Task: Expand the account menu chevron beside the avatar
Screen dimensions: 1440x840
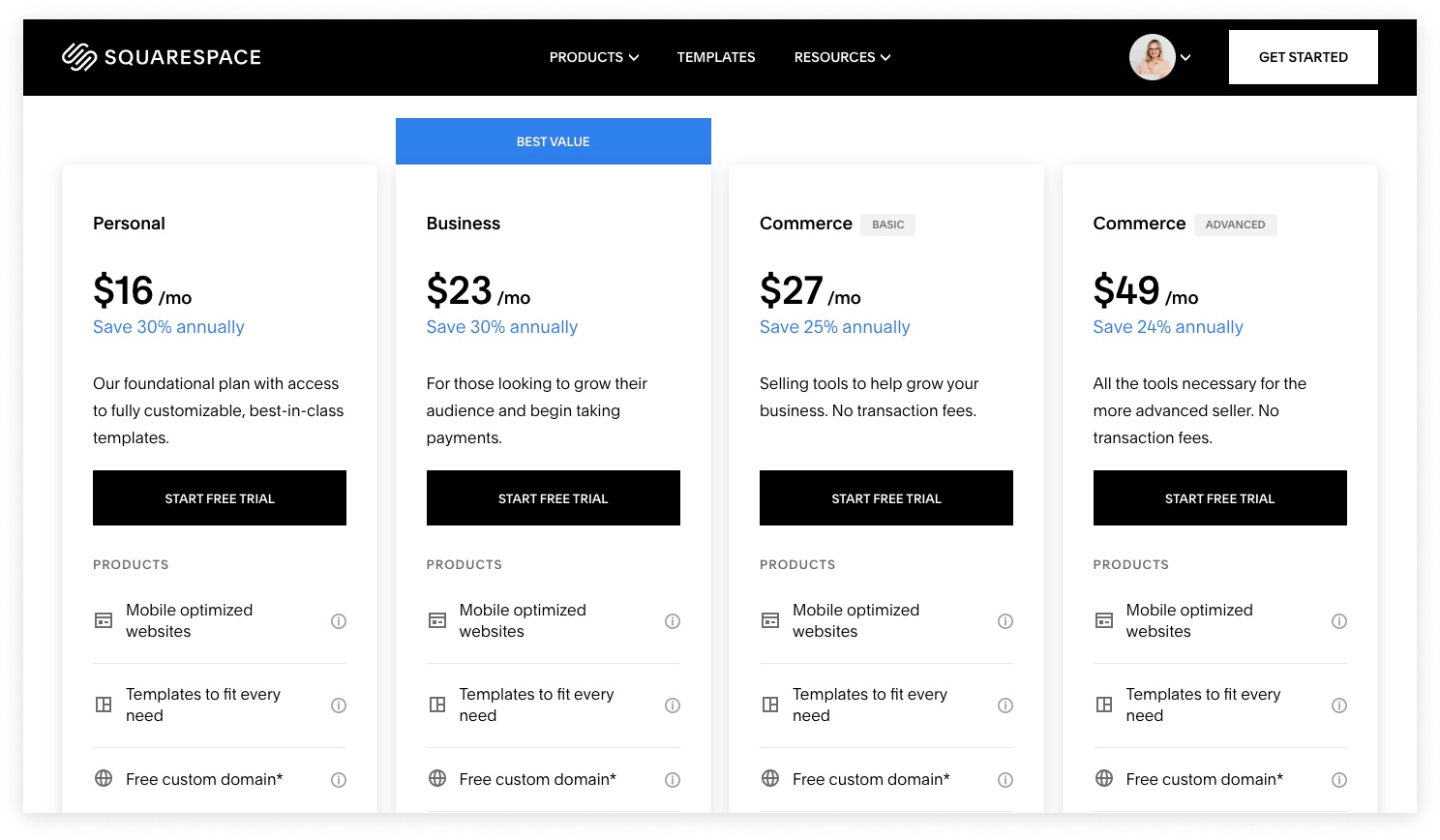Action: pyautogui.click(x=1185, y=57)
